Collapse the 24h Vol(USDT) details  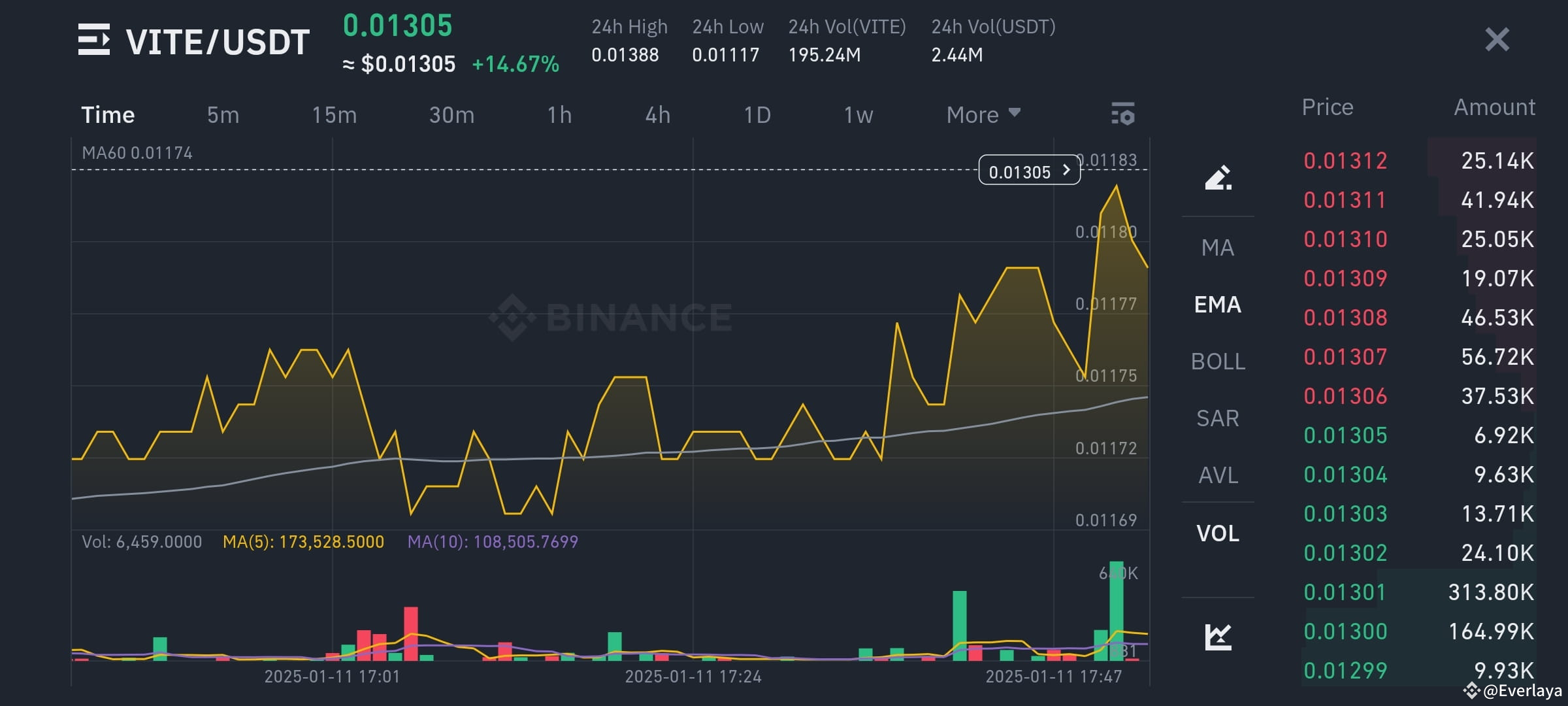pos(993,27)
